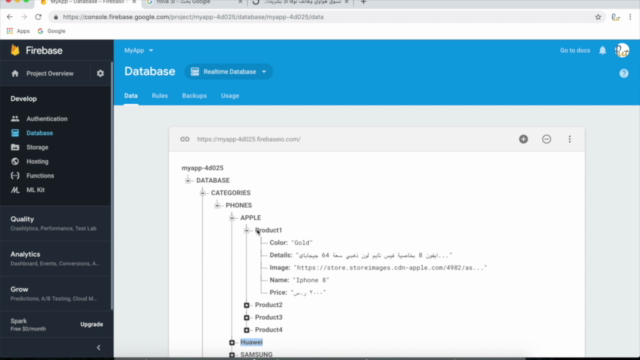Collapse the APPLE node
This screenshot has height=360, width=640.
[232, 218]
